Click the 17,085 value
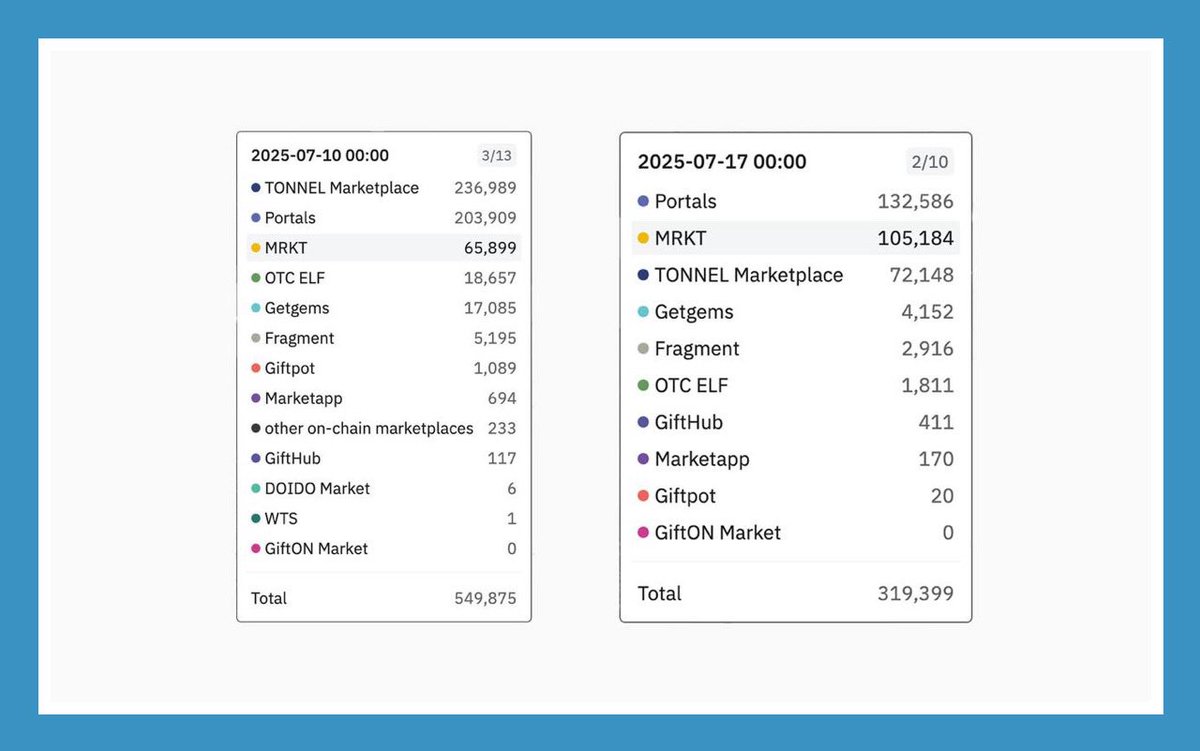The width and height of the screenshot is (1200, 751). pos(490,308)
